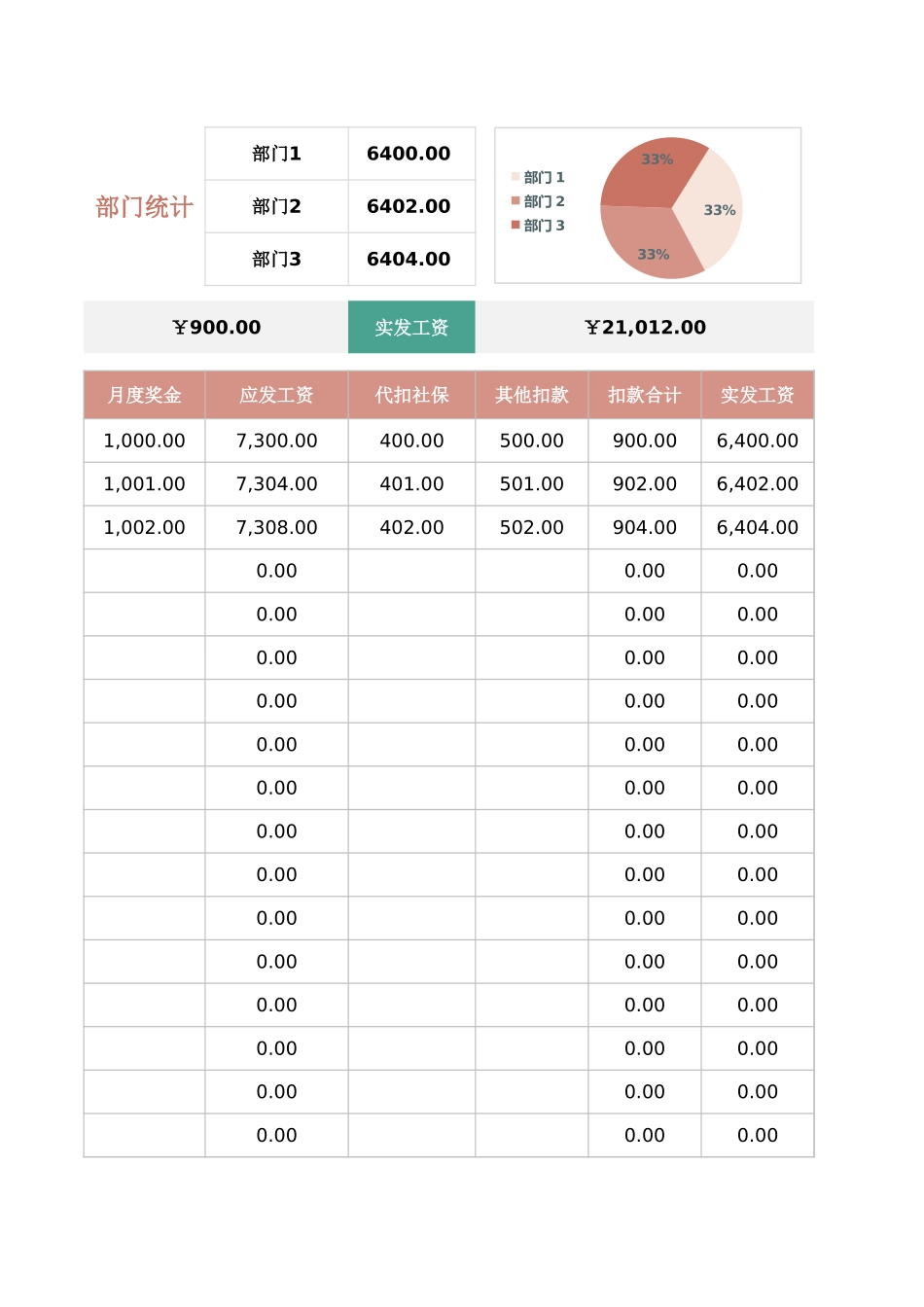The image size is (924, 1307).
Task: Click the 其他扣款 column header
Action: coord(531,395)
